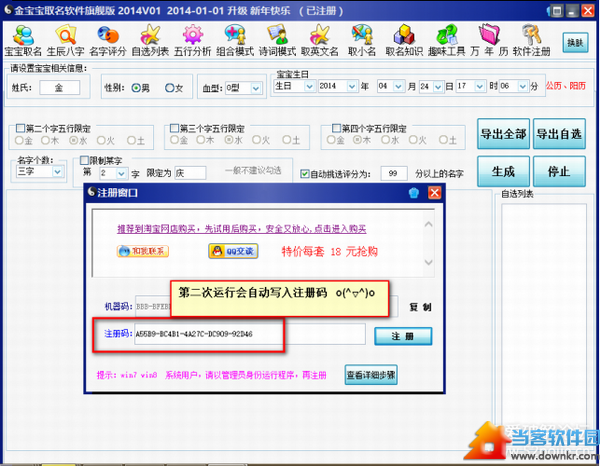Click the QQ交谈 chat button
Viewport: 600px width, 466px height.
[233, 251]
